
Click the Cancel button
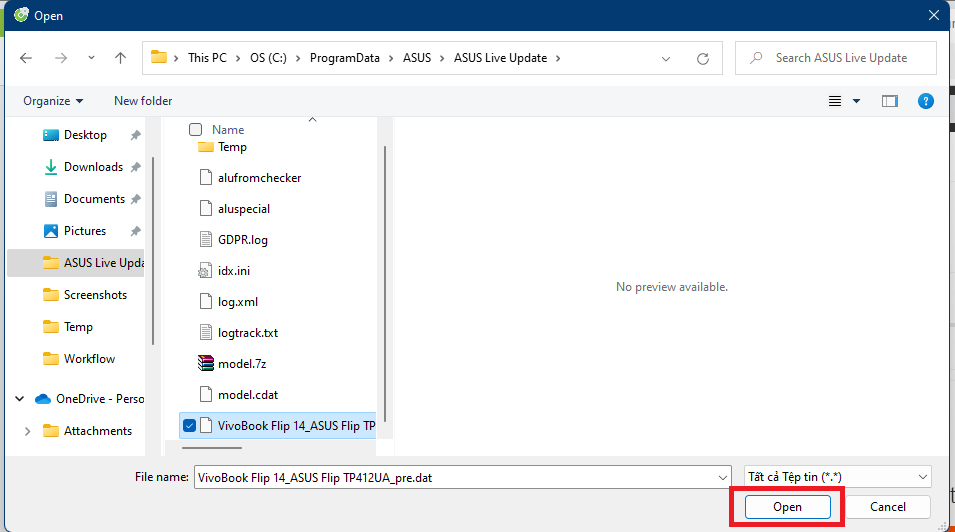point(887,507)
